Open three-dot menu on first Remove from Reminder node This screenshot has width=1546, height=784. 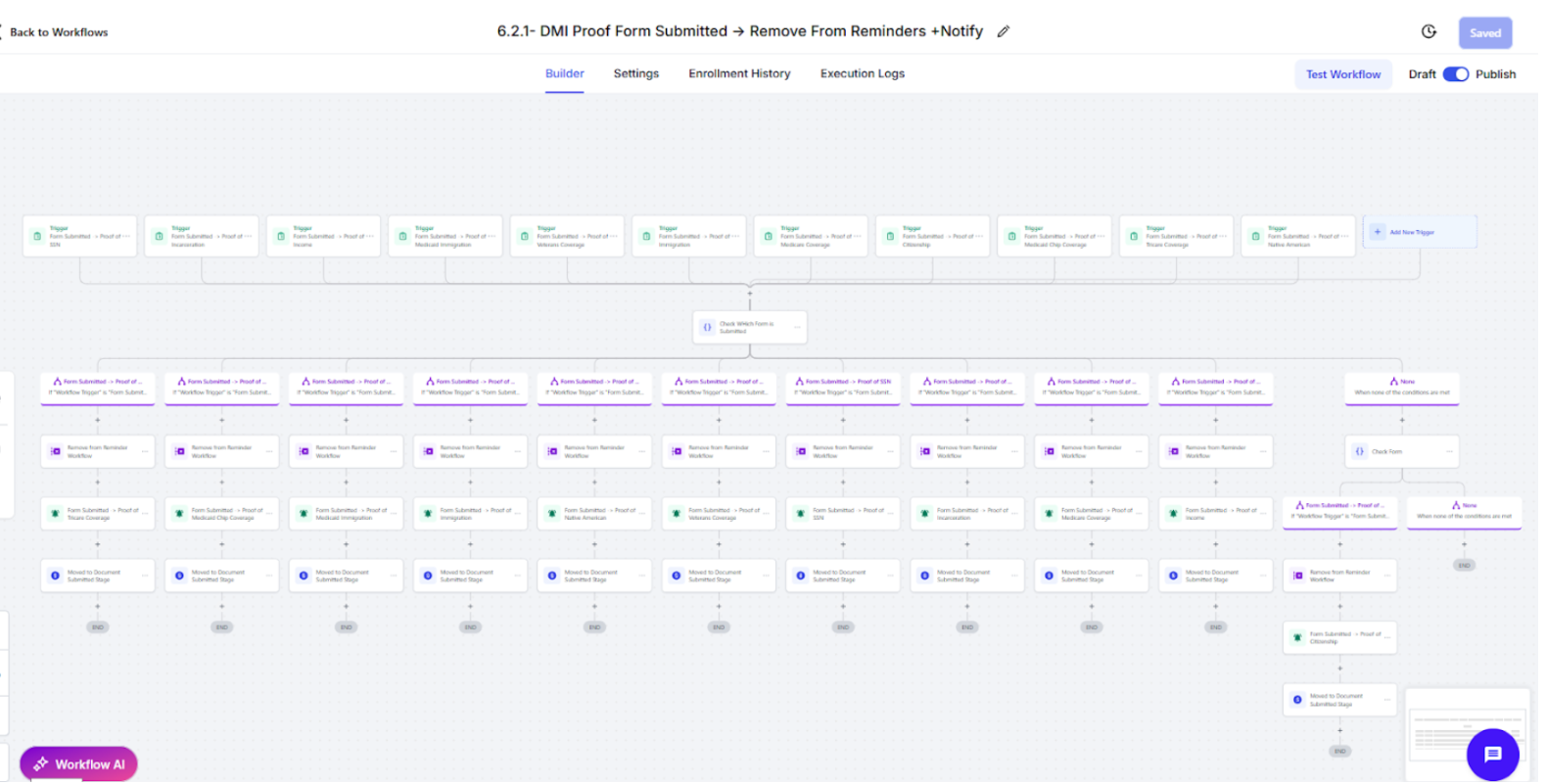(x=147, y=453)
